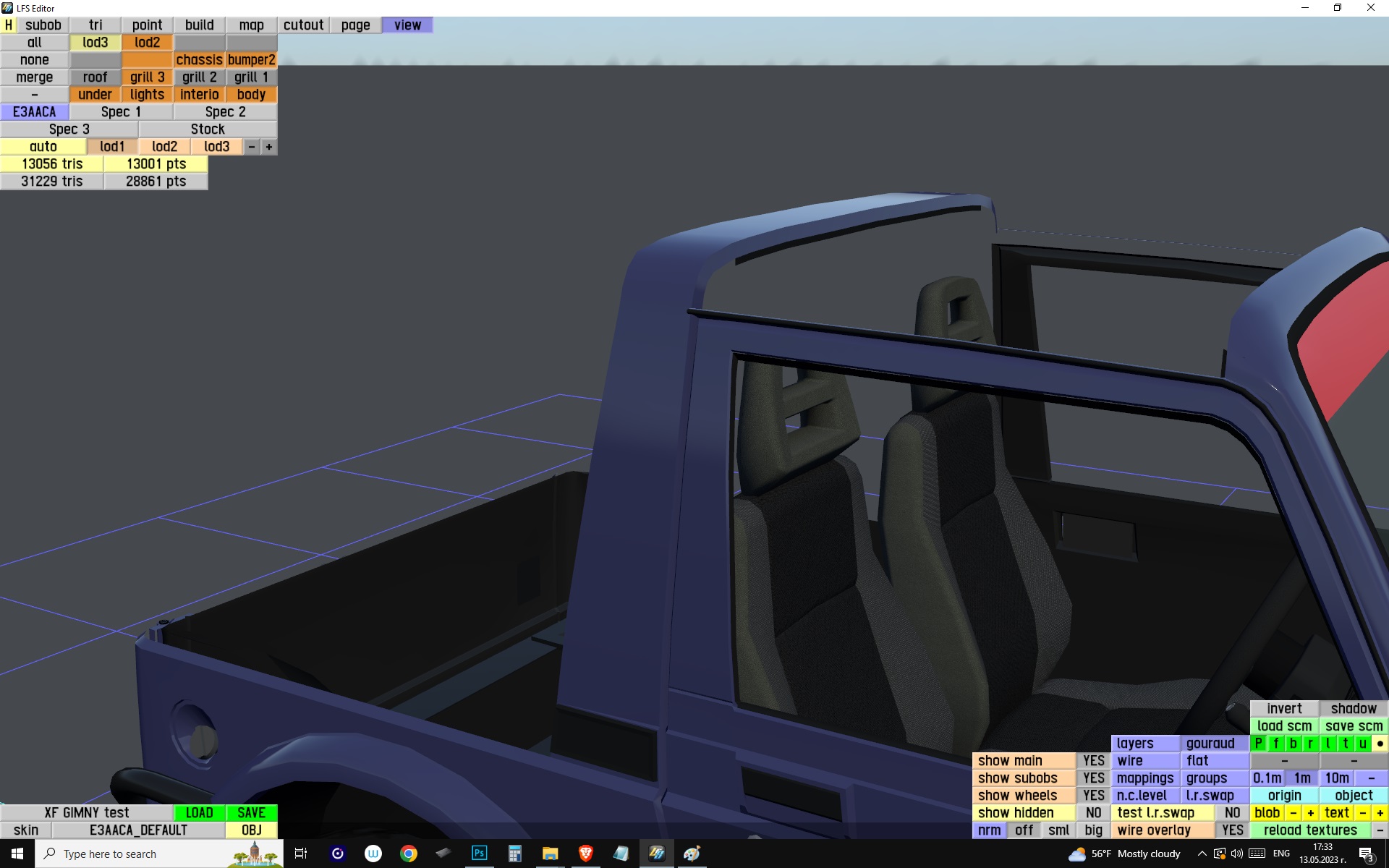Select the E3AACA colour configuration
This screenshot has width=1389, height=868.
(35, 112)
